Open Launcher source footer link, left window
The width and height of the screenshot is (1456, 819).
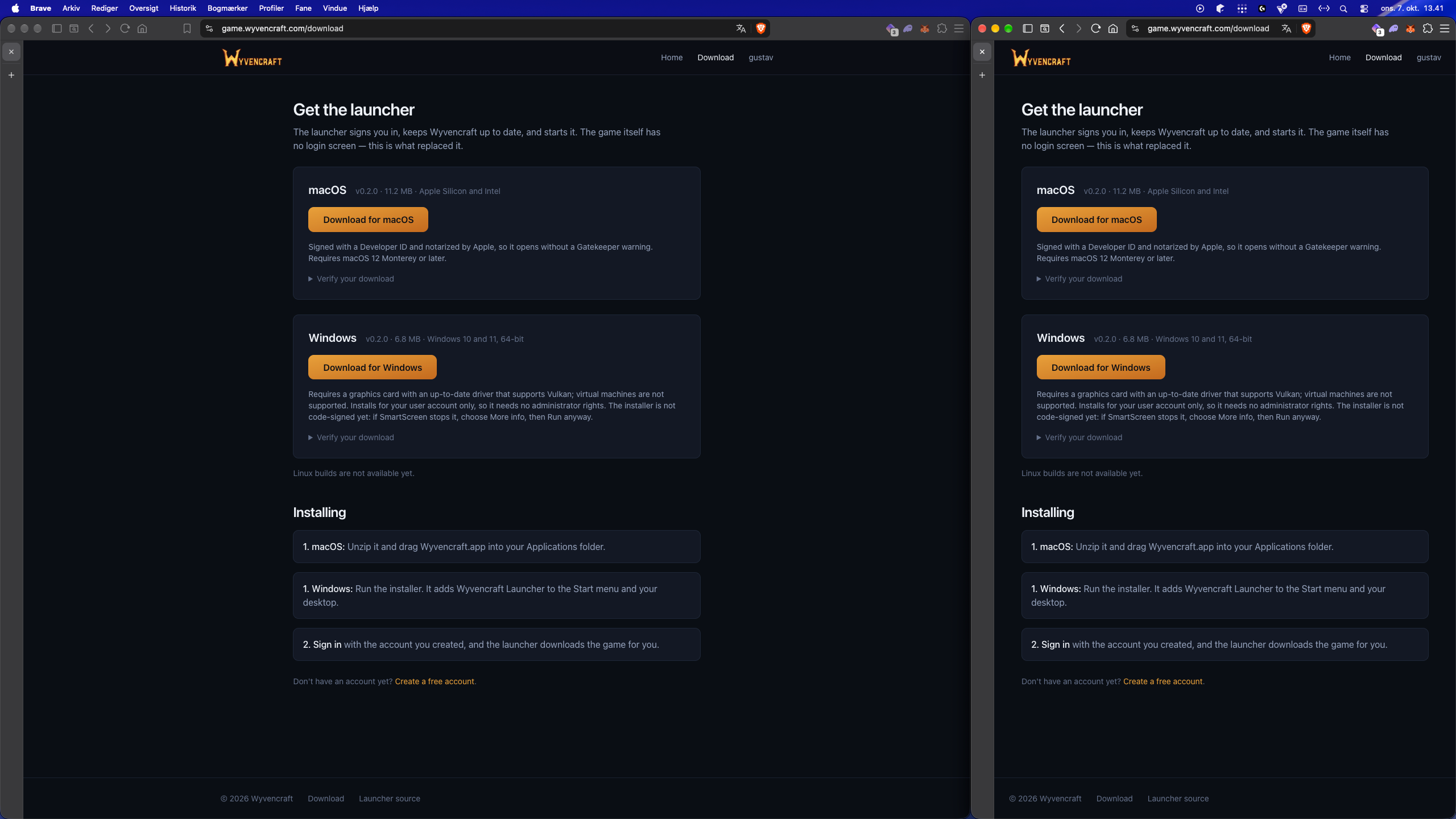coord(390,799)
